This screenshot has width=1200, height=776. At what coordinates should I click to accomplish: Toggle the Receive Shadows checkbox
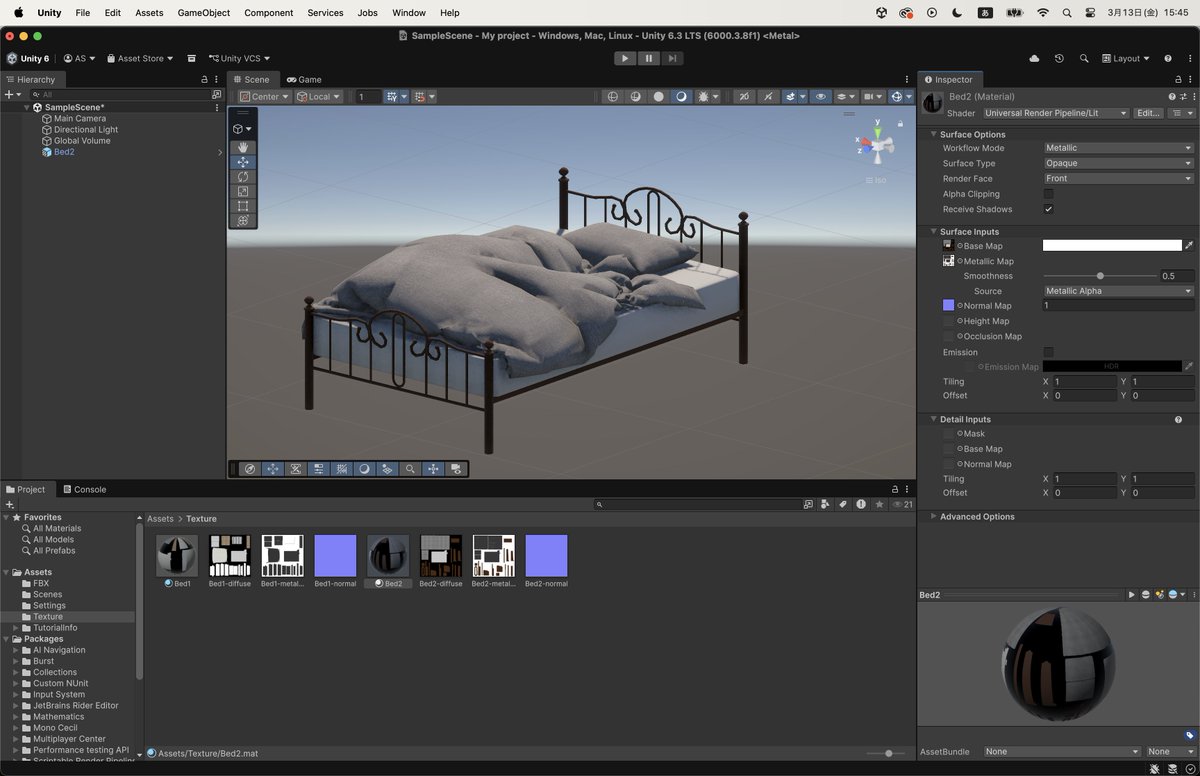tap(1048, 209)
